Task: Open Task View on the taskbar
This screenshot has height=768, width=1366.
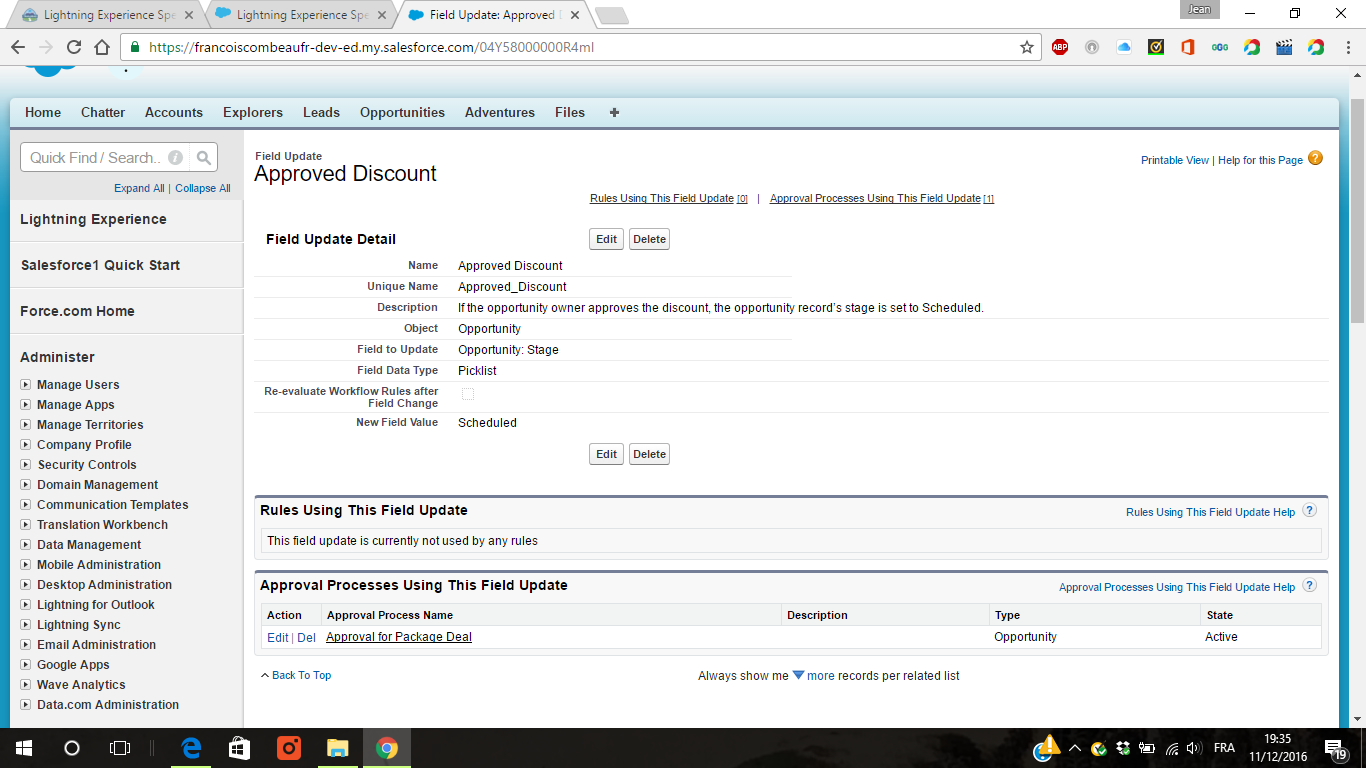Action: click(x=120, y=748)
